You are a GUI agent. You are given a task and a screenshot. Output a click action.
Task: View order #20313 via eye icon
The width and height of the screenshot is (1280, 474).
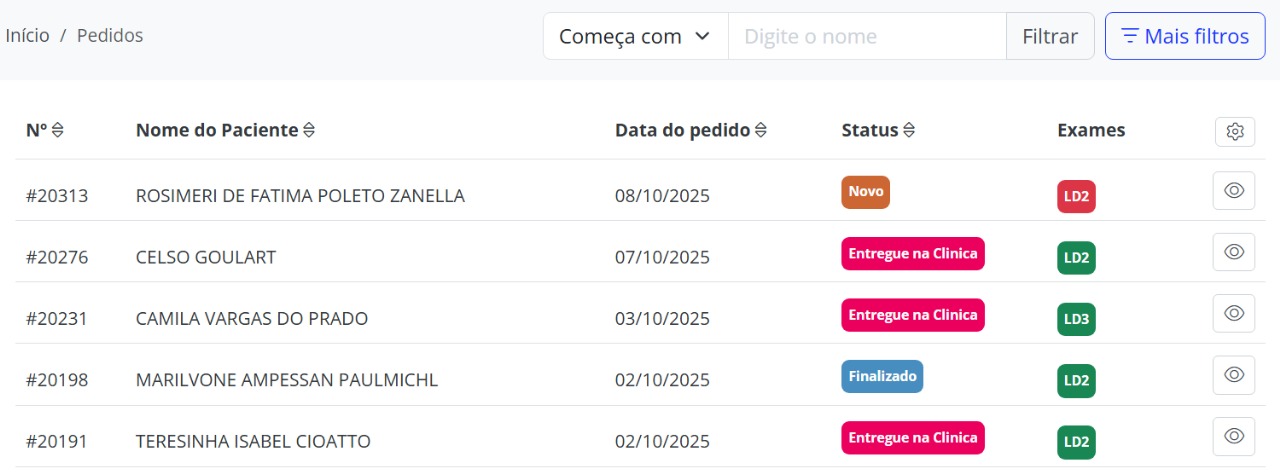(x=1234, y=191)
